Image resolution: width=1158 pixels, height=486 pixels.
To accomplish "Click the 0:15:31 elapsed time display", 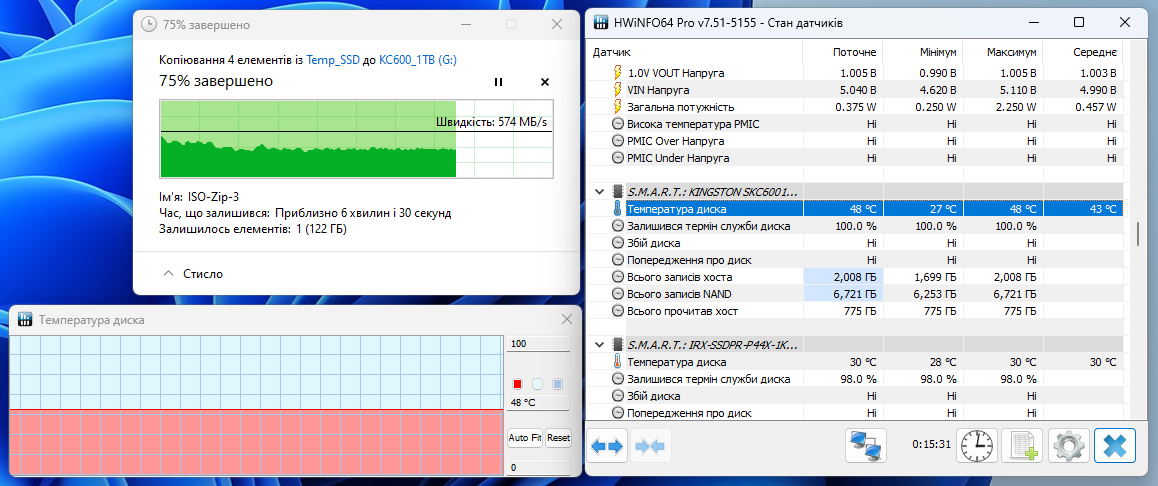I will [x=930, y=446].
